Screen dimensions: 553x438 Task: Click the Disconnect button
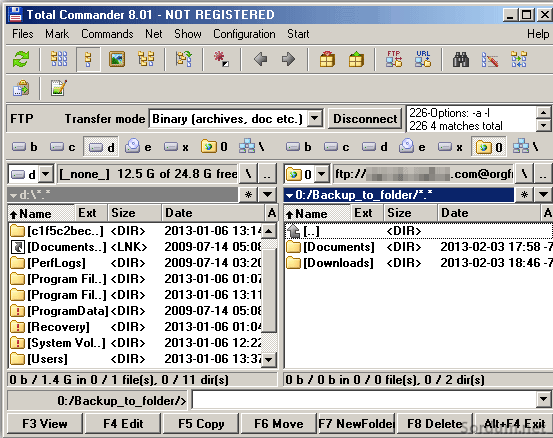(x=365, y=118)
